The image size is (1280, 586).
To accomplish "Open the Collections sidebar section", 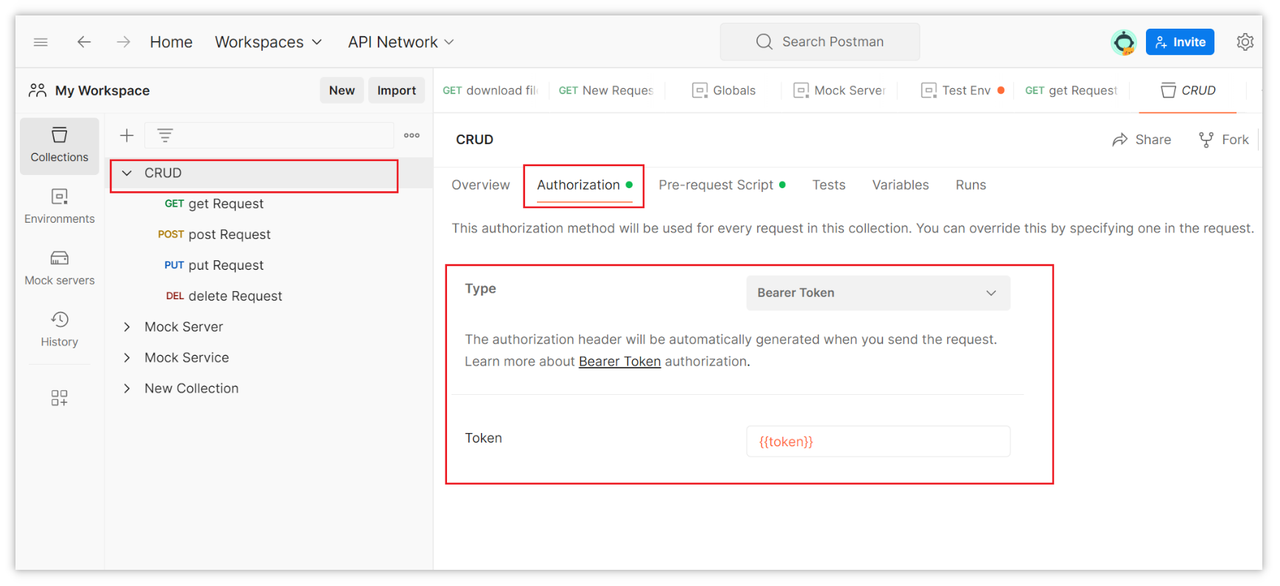I will 60,146.
